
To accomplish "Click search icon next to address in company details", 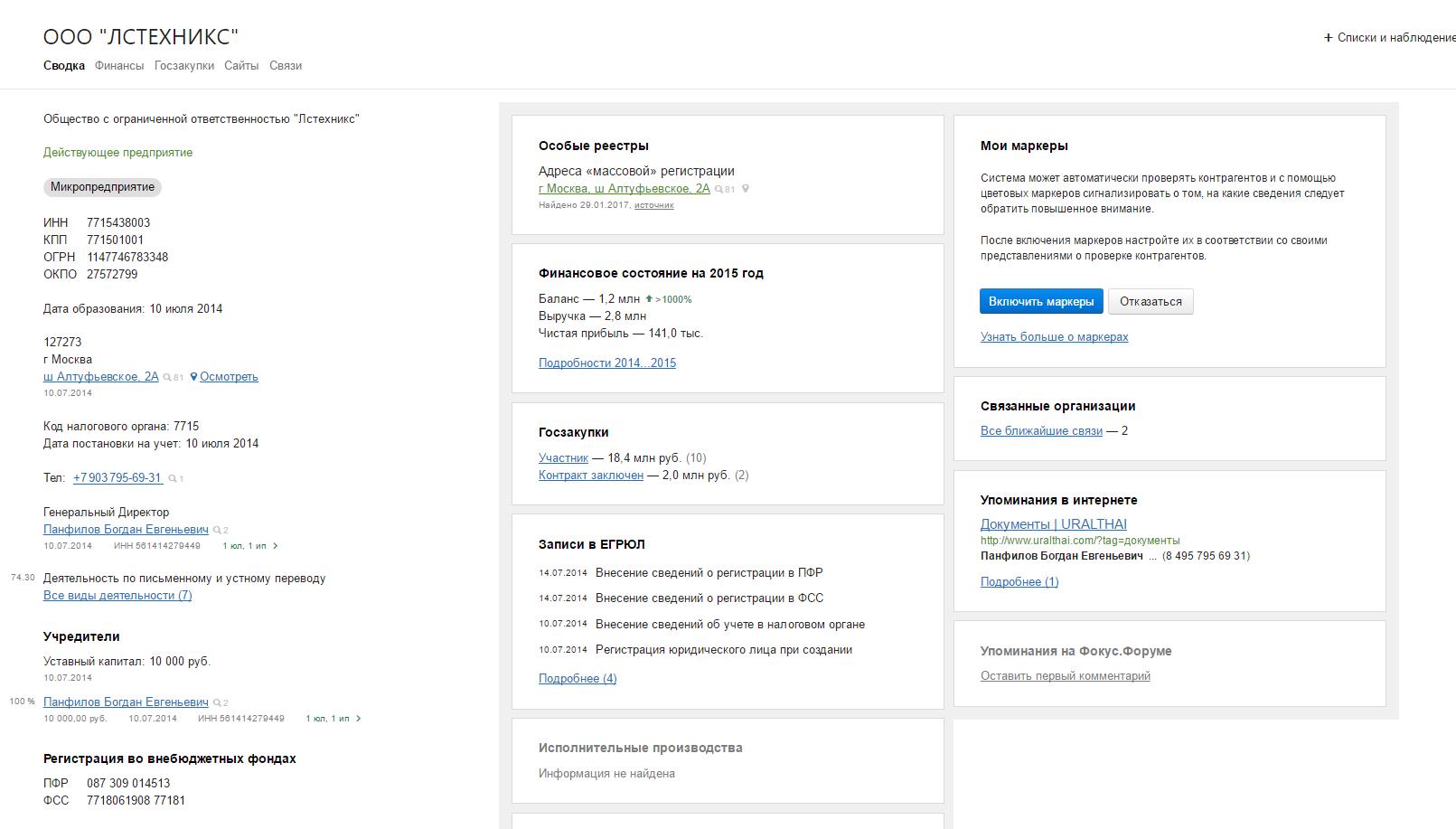I will (x=167, y=377).
